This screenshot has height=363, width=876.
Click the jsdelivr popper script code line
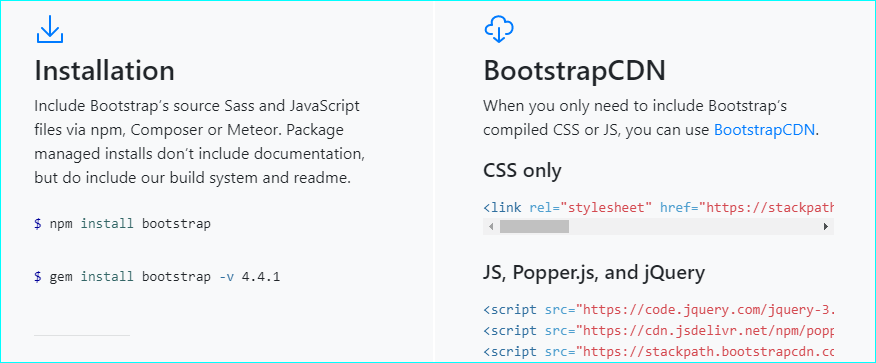pyautogui.click(x=658, y=331)
